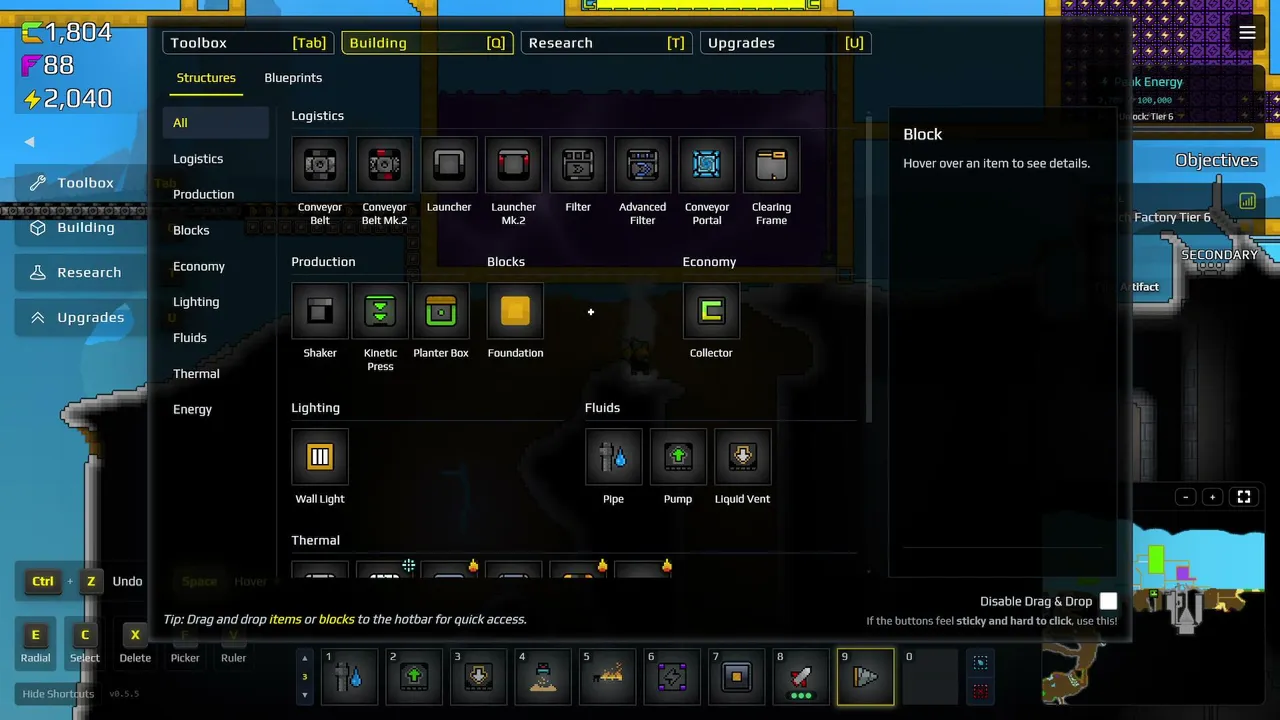This screenshot has height=720, width=1280.
Task: Open the Toolbox tab
Action: [x=248, y=43]
